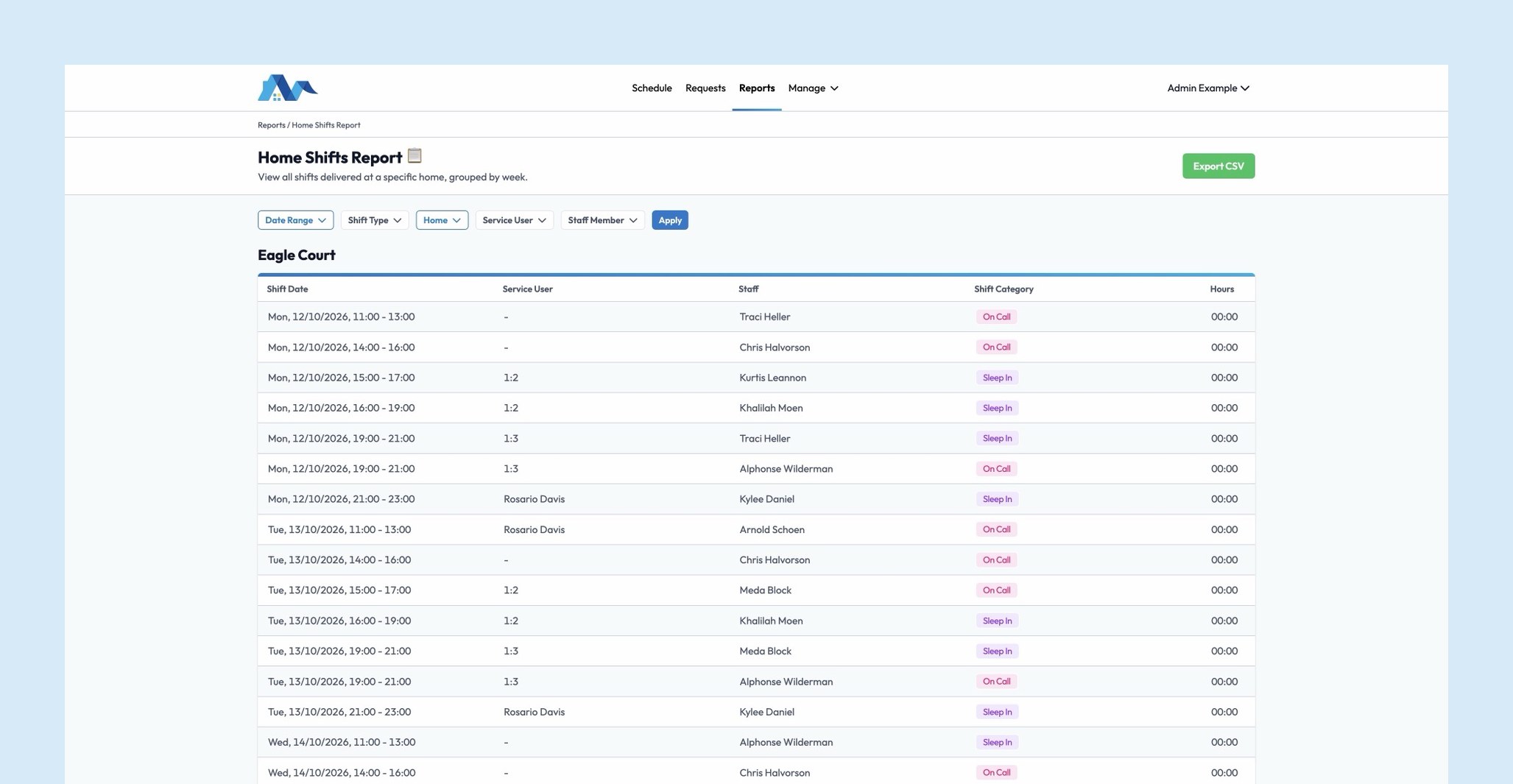Follow the Reports breadcrumb link
Viewport: 1513px width, 784px height.
tap(271, 125)
